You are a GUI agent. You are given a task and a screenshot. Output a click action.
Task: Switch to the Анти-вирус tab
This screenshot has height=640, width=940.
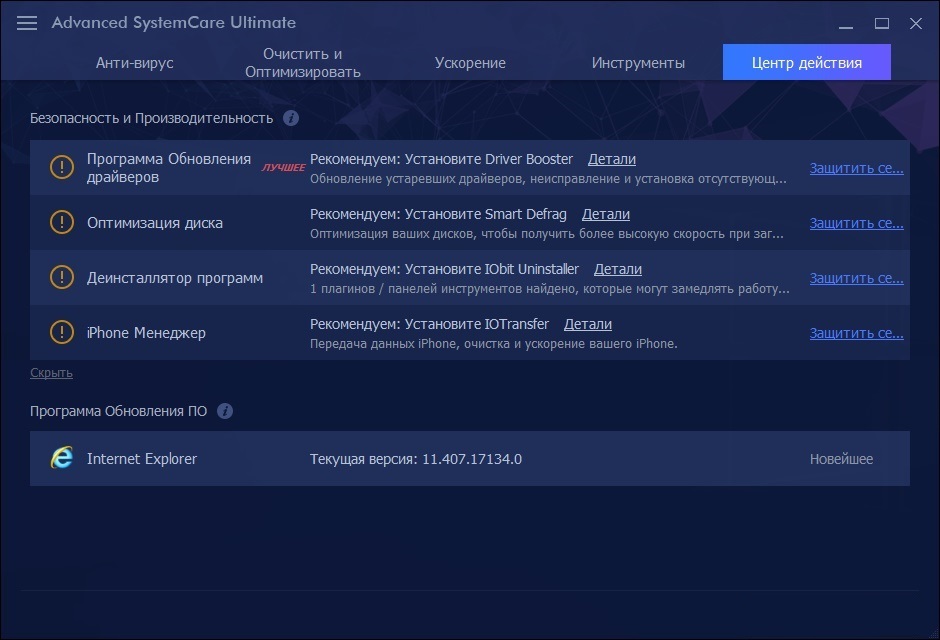tap(134, 63)
